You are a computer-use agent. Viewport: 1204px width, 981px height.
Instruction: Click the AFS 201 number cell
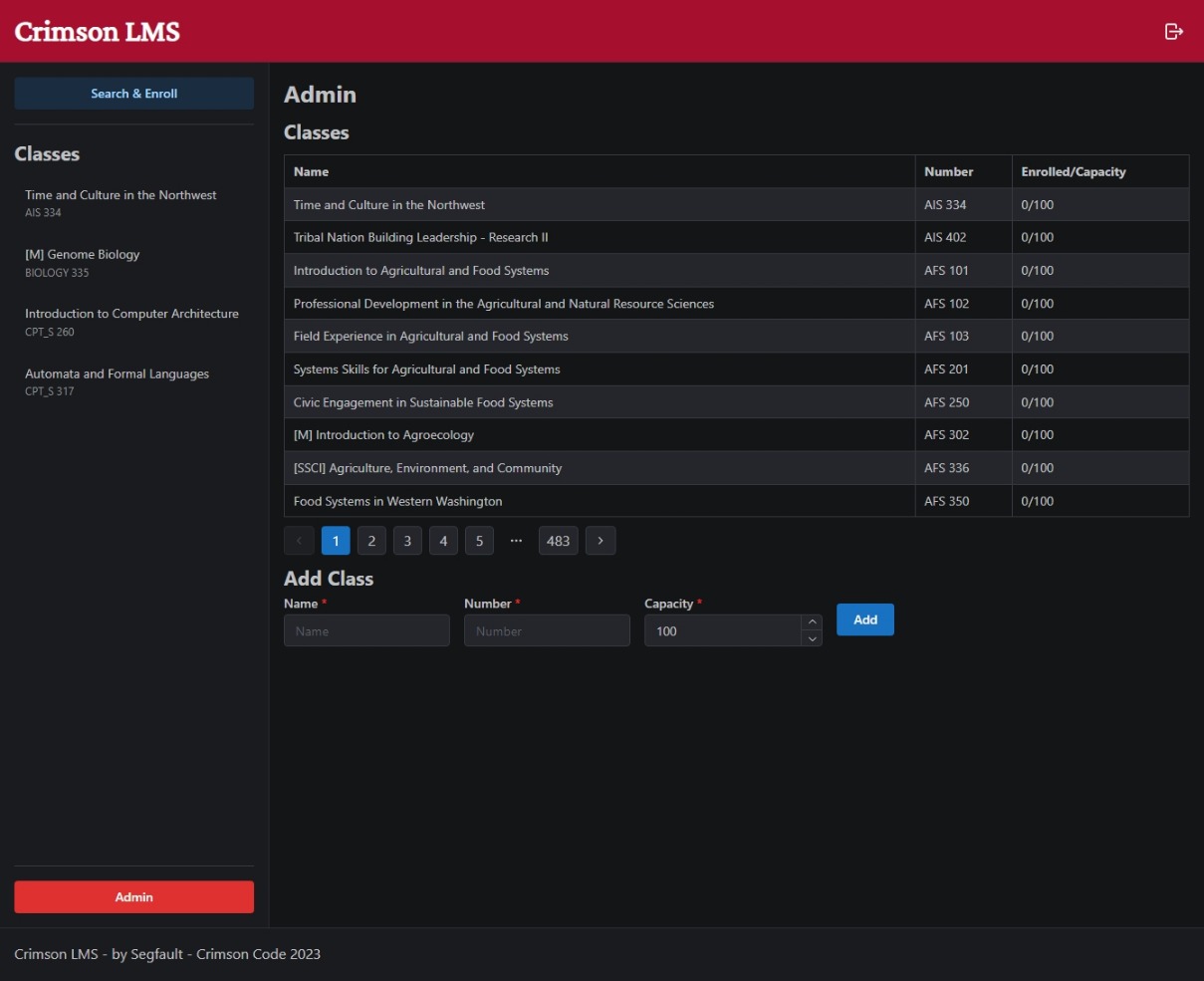pos(963,369)
